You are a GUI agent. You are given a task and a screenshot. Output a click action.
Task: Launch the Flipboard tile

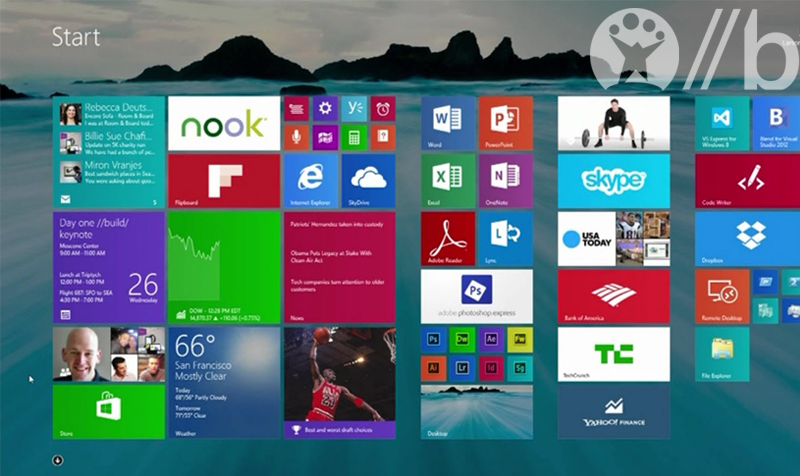point(224,181)
